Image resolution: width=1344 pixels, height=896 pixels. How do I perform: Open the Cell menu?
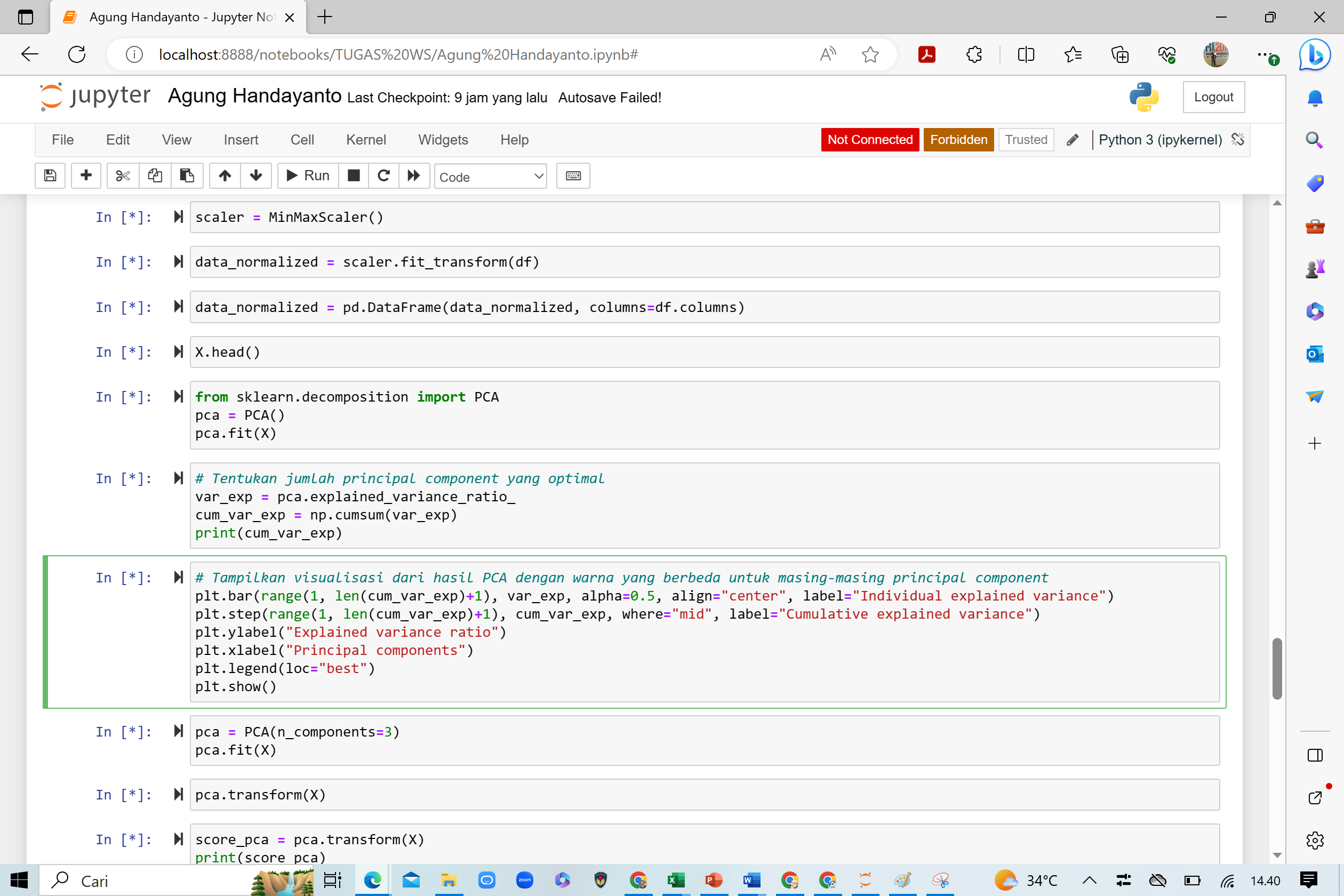click(302, 139)
